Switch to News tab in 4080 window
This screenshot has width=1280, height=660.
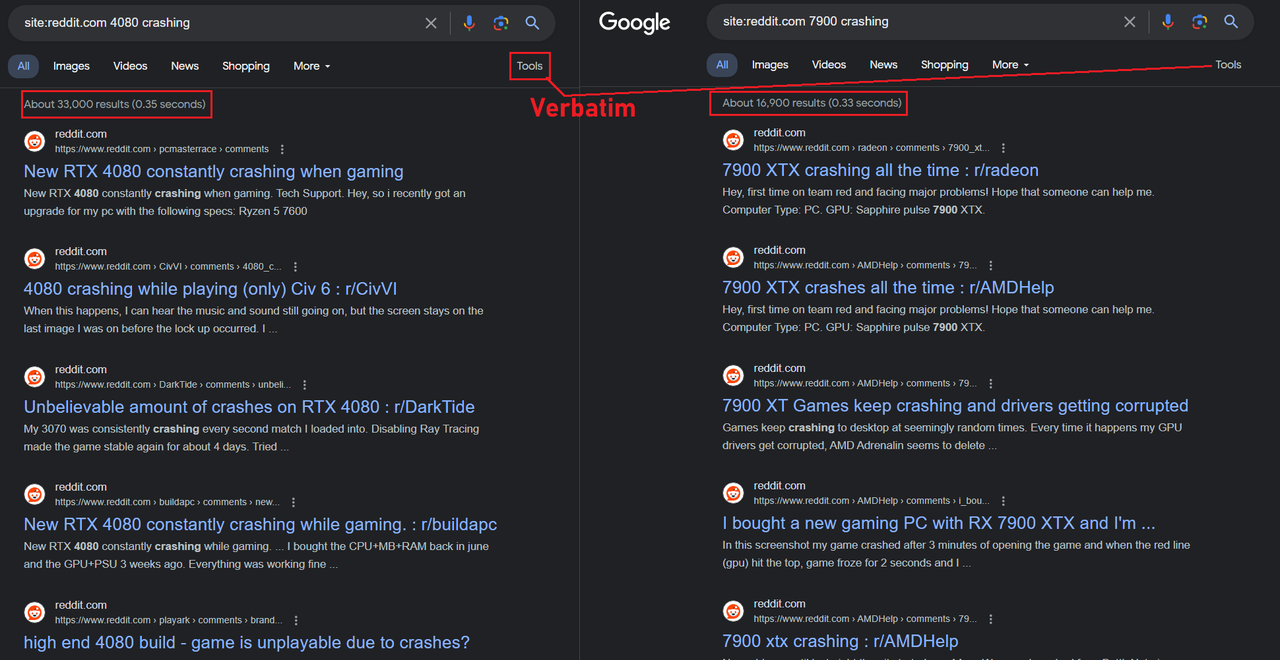tap(185, 66)
